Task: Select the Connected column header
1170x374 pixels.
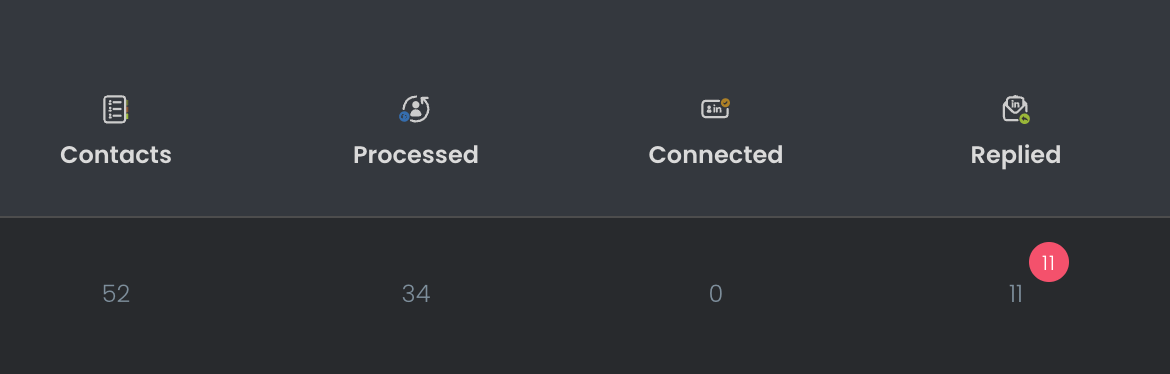Action: (x=716, y=155)
